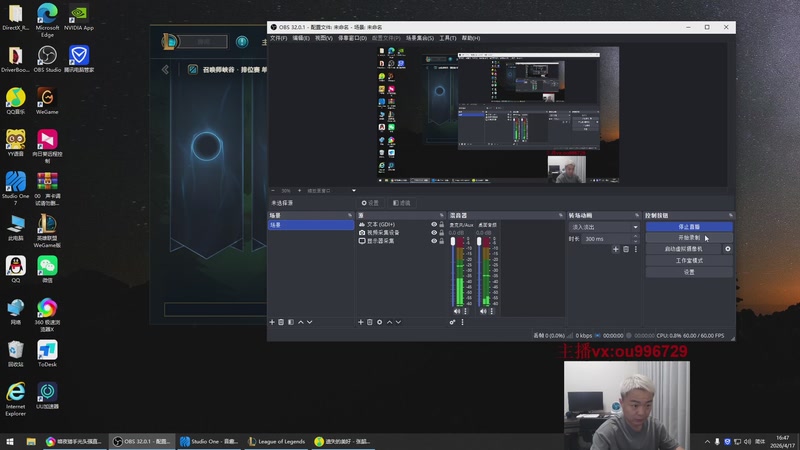Open the 视图(V) menu
800x450 pixels.
[x=323, y=38]
